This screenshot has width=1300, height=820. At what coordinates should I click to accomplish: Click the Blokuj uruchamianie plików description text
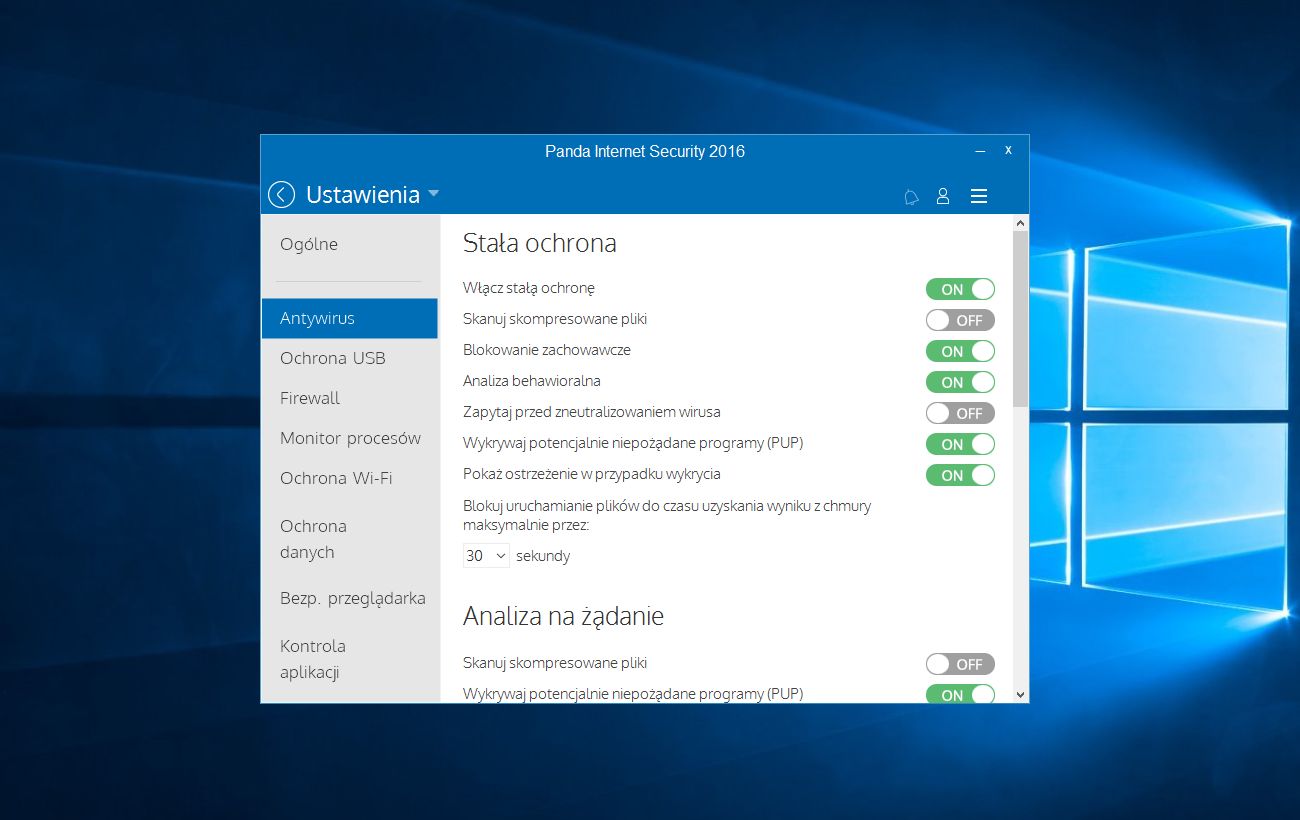click(667, 515)
